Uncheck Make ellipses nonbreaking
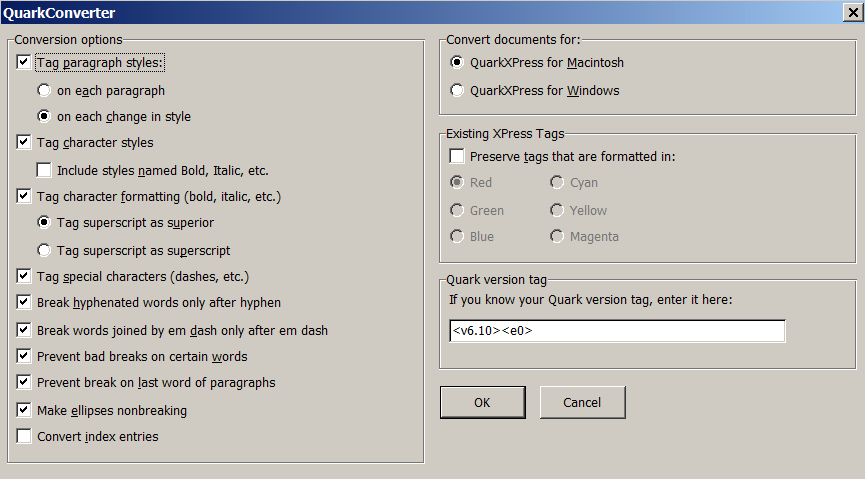The height and width of the screenshot is (479, 865). [24, 410]
